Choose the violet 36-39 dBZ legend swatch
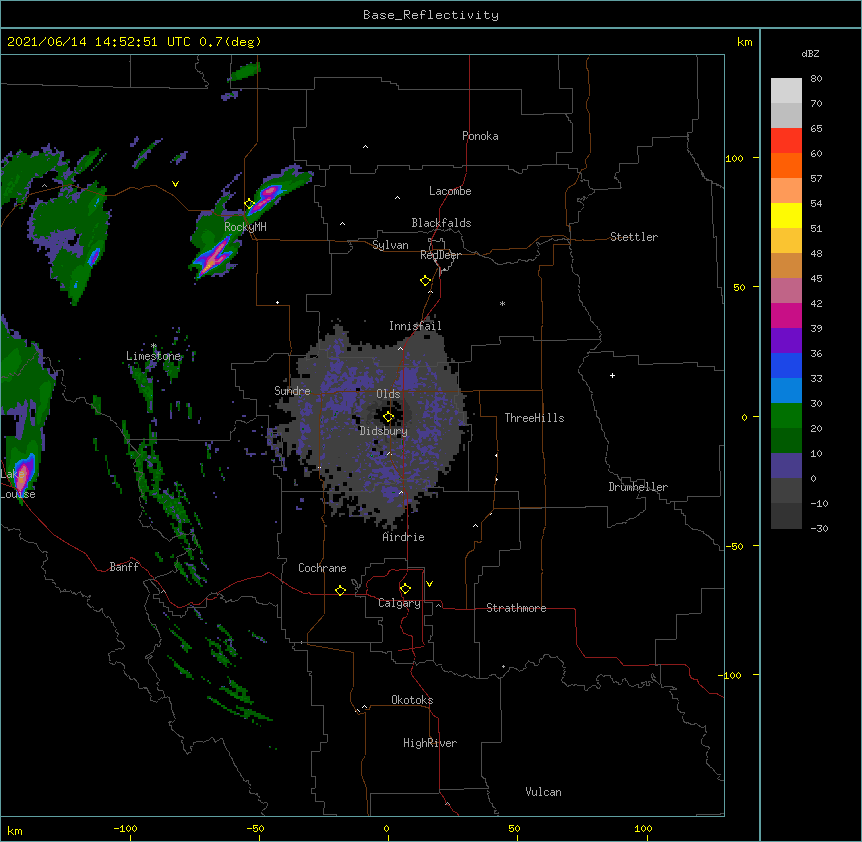This screenshot has height=842, width=862. pyautogui.click(x=786, y=341)
